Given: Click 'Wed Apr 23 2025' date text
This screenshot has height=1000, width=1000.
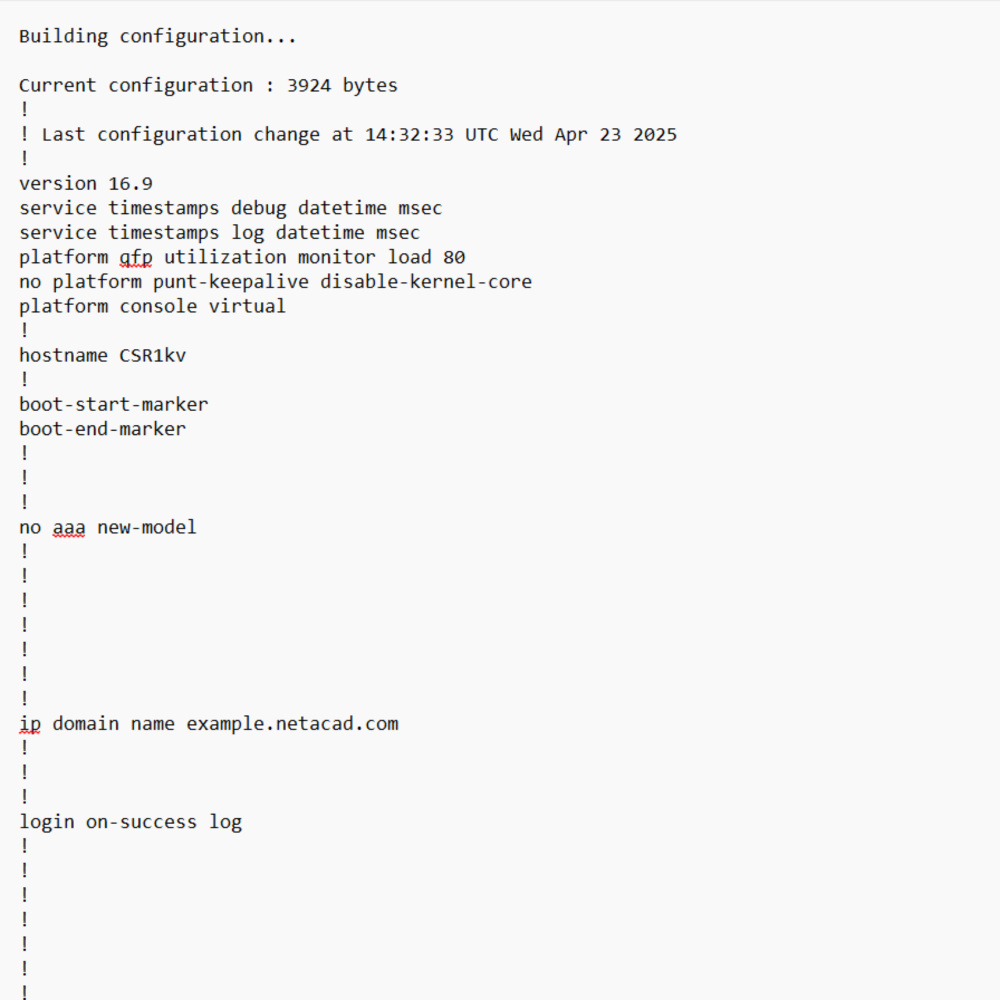Looking at the screenshot, I should (593, 135).
